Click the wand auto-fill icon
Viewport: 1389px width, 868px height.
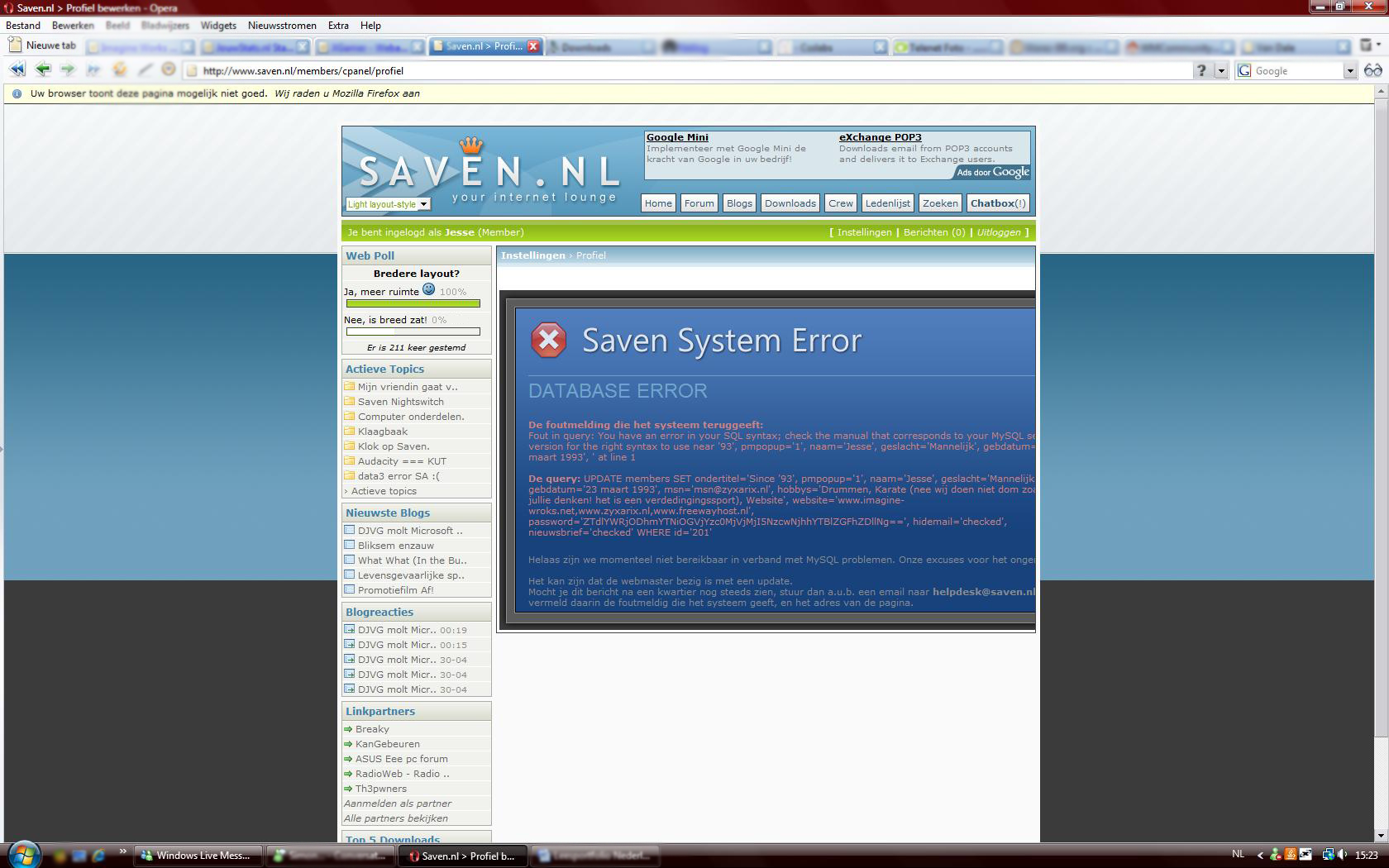tap(145, 70)
